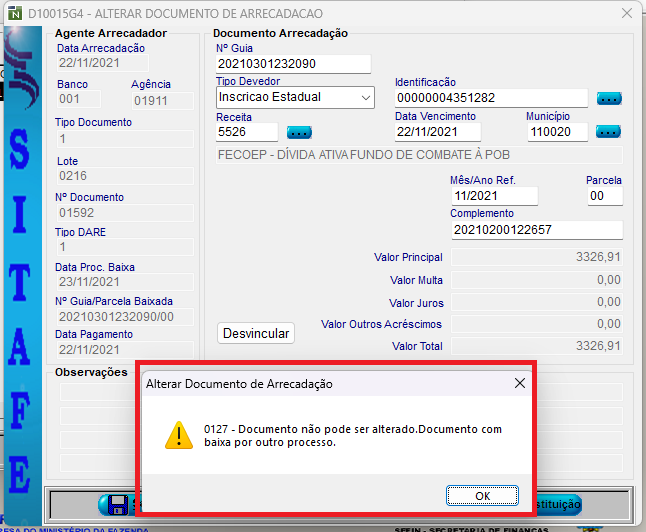Click the Município search ellipsis button
Image resolution: width=646 pixels, height=532 pixels.
tap(609, 132)
